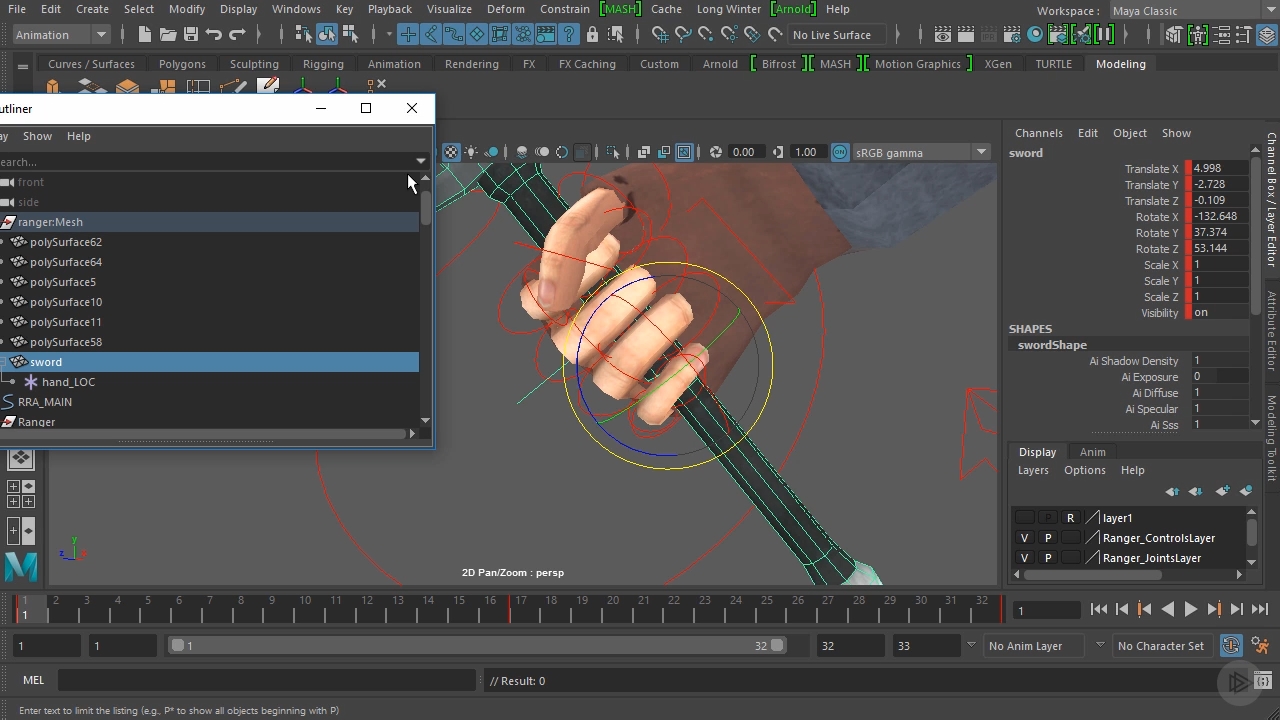Viewport: 1280px width, 720px height.
Task: Click the help question mark selection mask icon
Action: [569, 34]
